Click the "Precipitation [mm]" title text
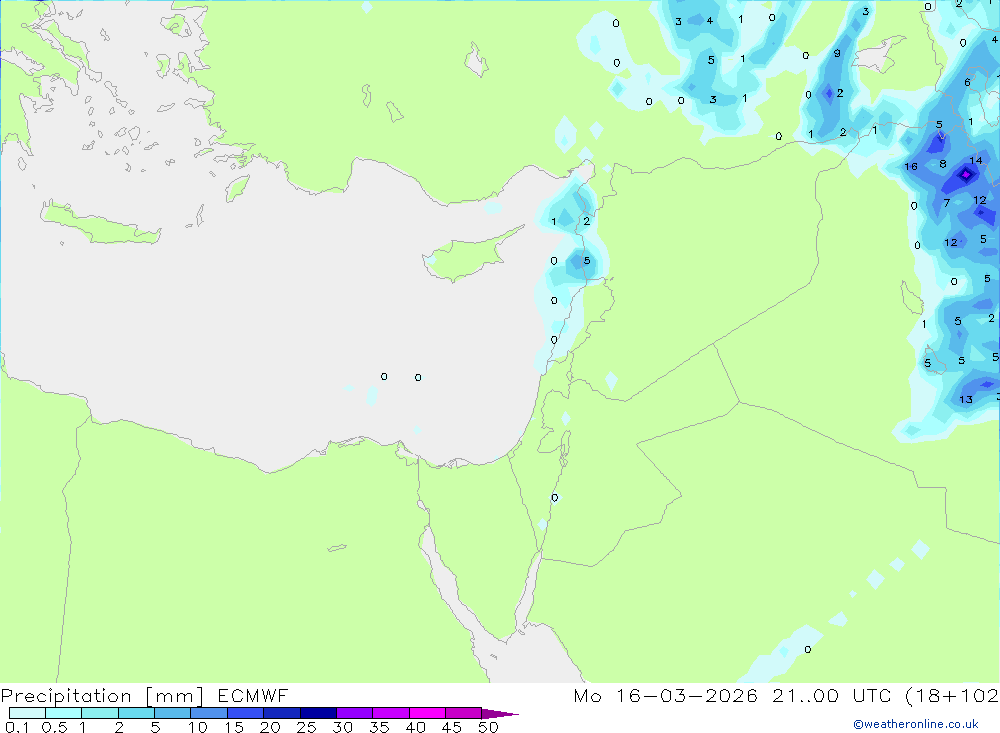 (102, 696)
